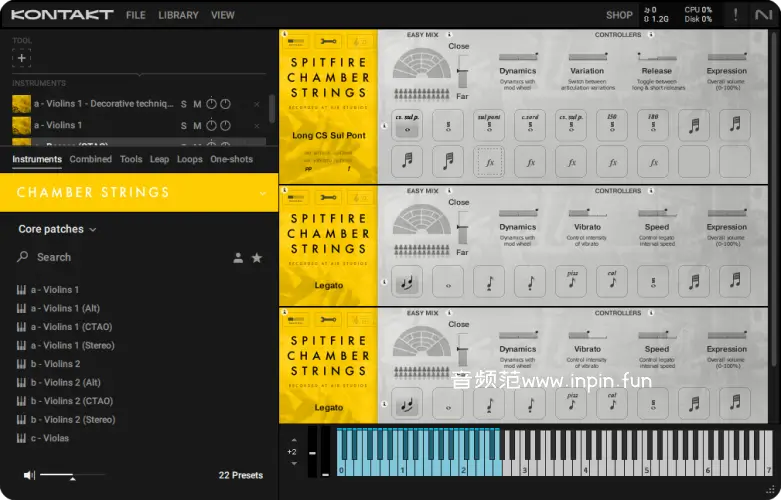The width and height of the screenshot is (781, 500).
Task: Click the wrench icon in the bottom Legato panel
Action: 328,320
